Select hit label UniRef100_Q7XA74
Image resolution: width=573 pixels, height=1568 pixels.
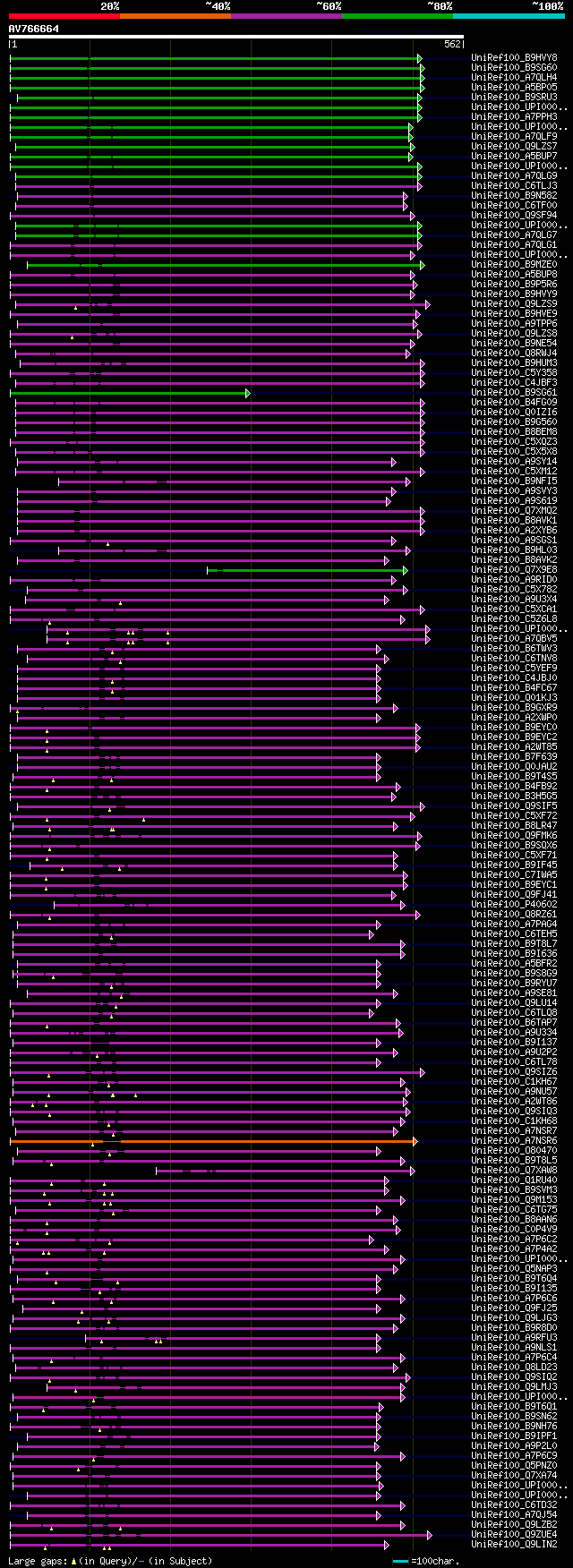point(514,1475)
